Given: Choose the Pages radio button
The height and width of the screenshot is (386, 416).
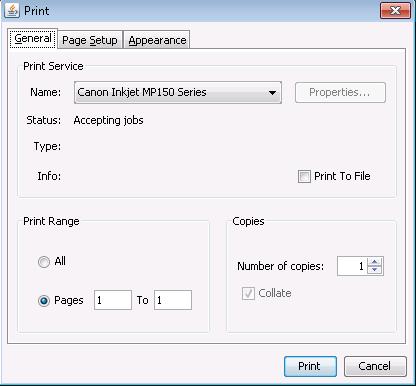Looking at the screenshot, I should pos(44,301).
